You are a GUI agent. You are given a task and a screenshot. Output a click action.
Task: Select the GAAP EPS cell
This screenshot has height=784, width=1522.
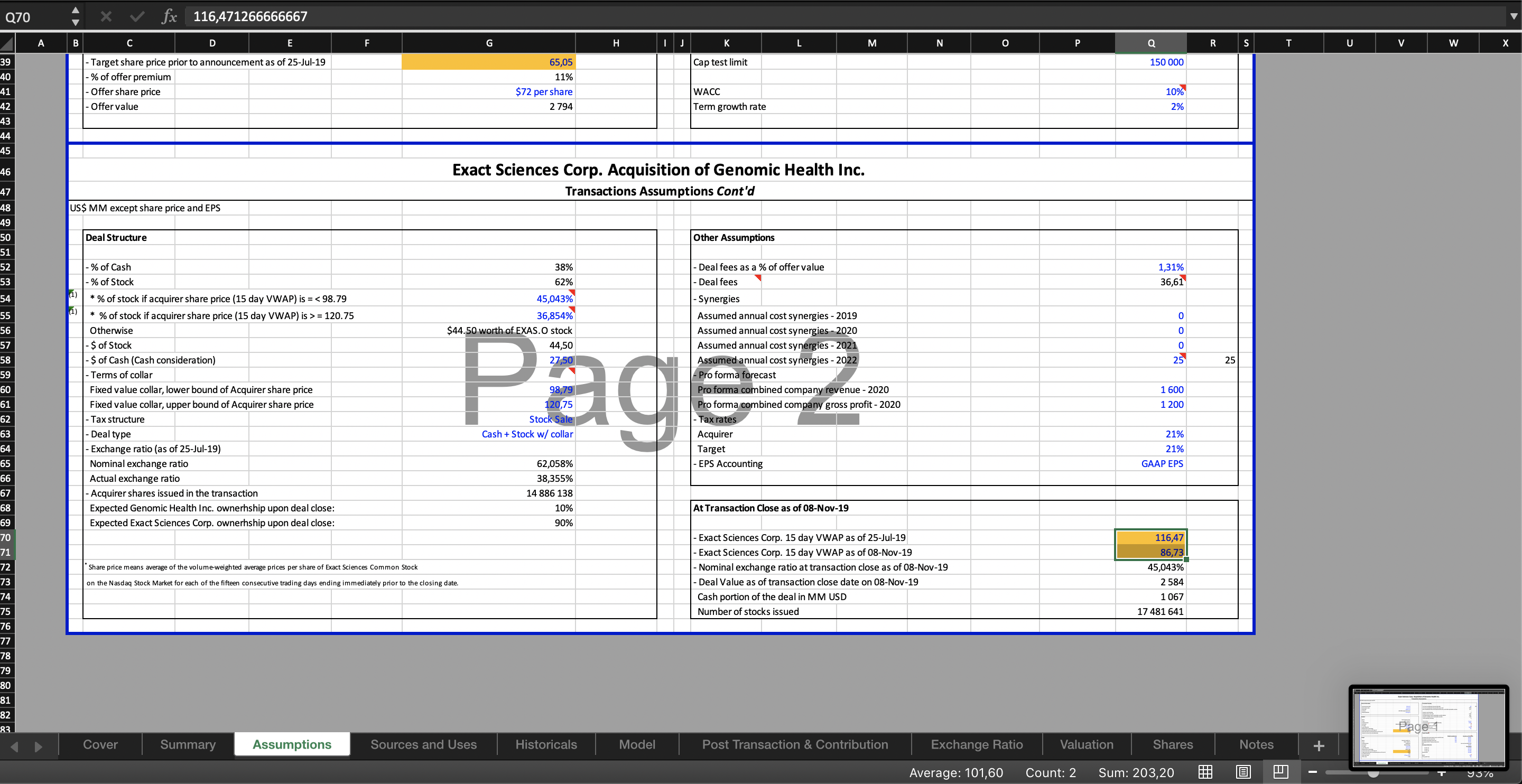(1151, 464)
